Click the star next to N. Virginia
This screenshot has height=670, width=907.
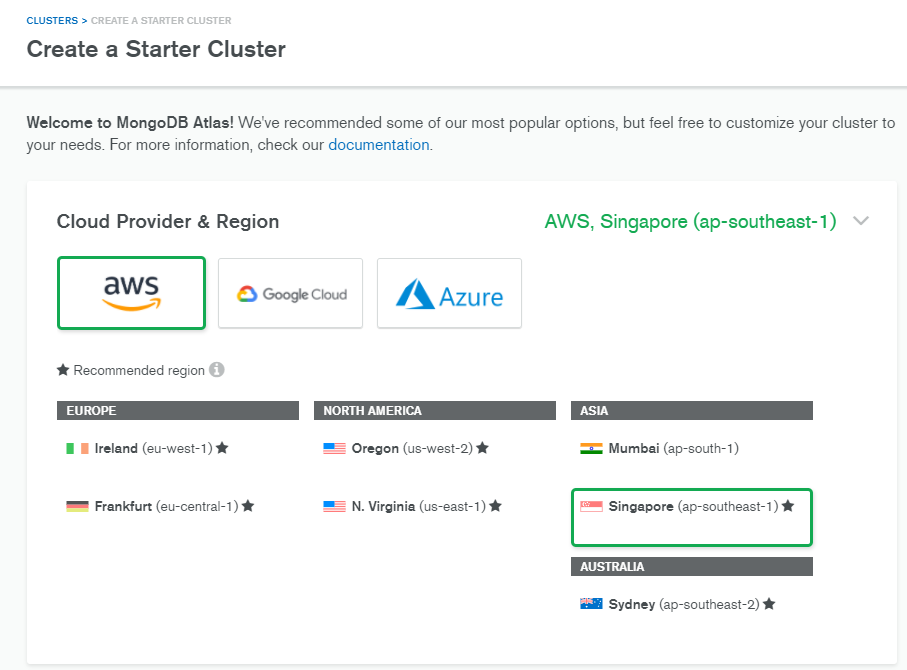(495, 506)
